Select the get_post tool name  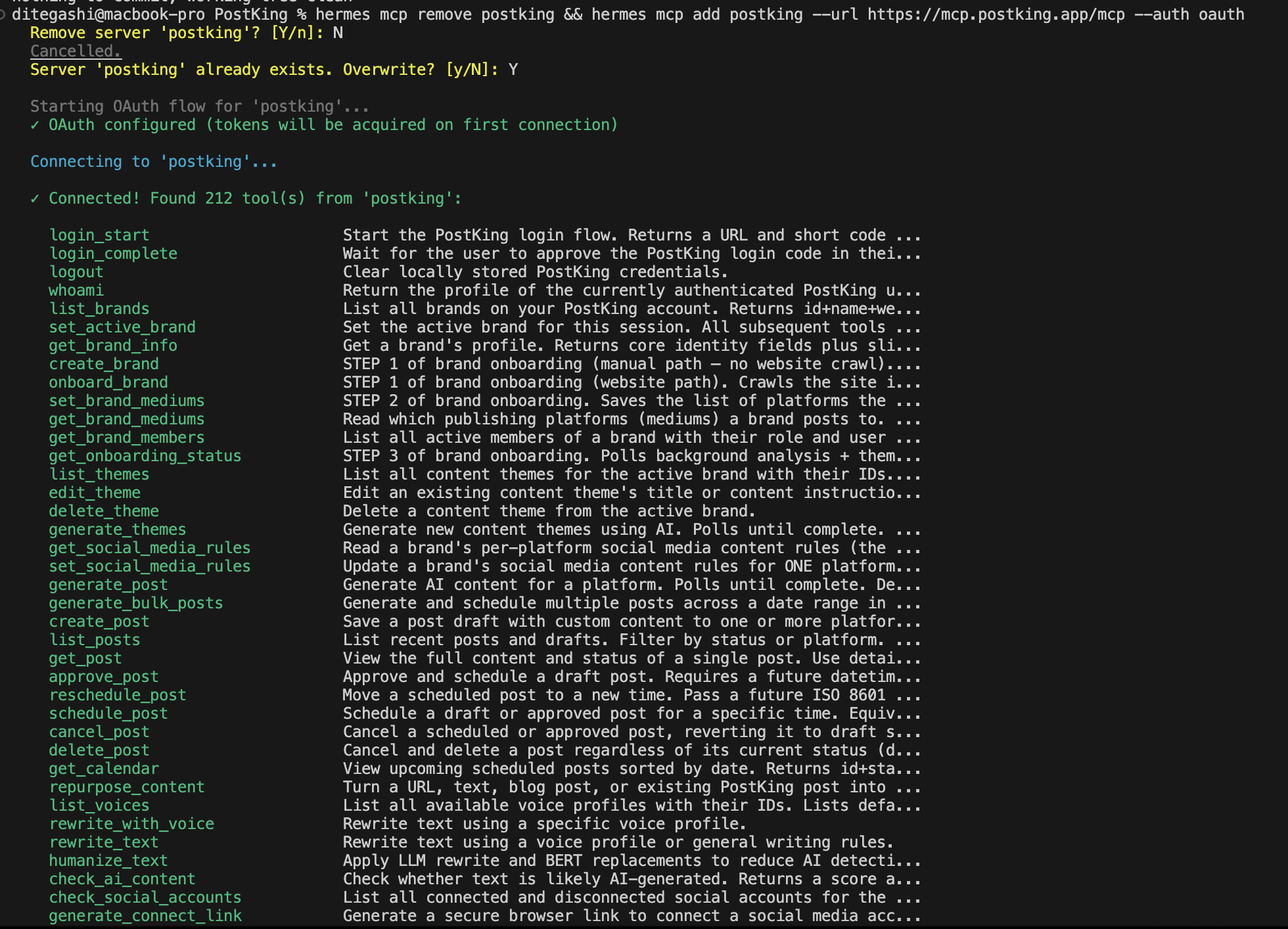[x=85, y=658]
